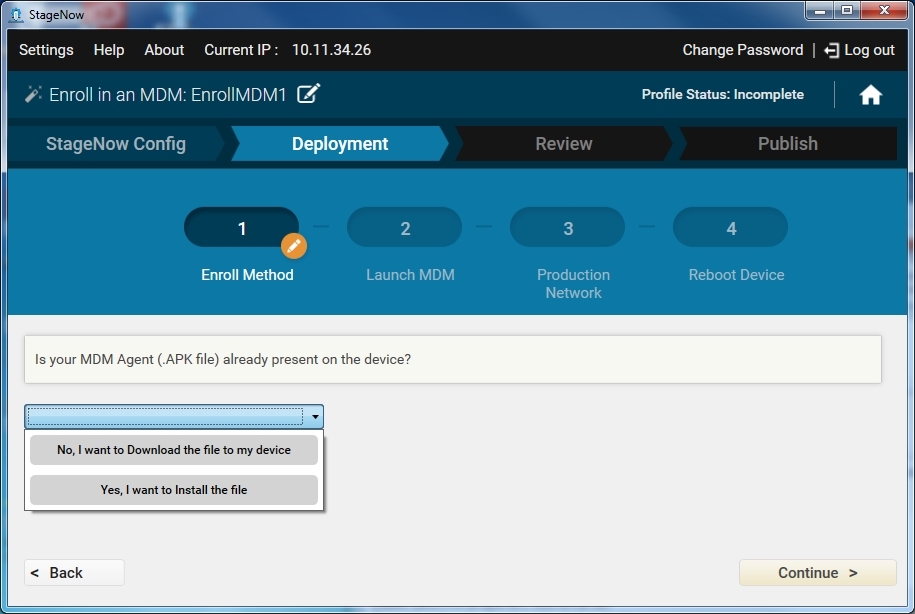Click the magic wand wizard icon
This screenshot has width=915, height=614.
(x=33, y=95)
